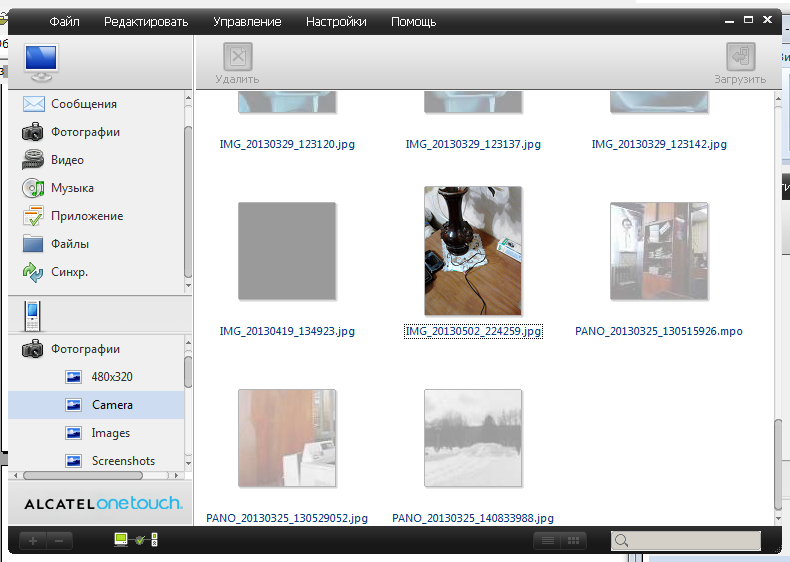Open Файлы folder icon

coord(33,243)
